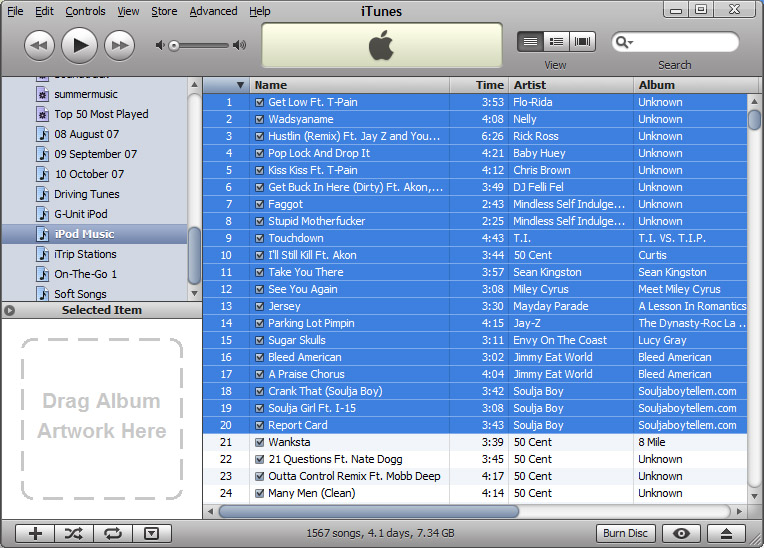Click song list scroll-down arrow
The image size is (764, 548).
[x=754, y=496]
